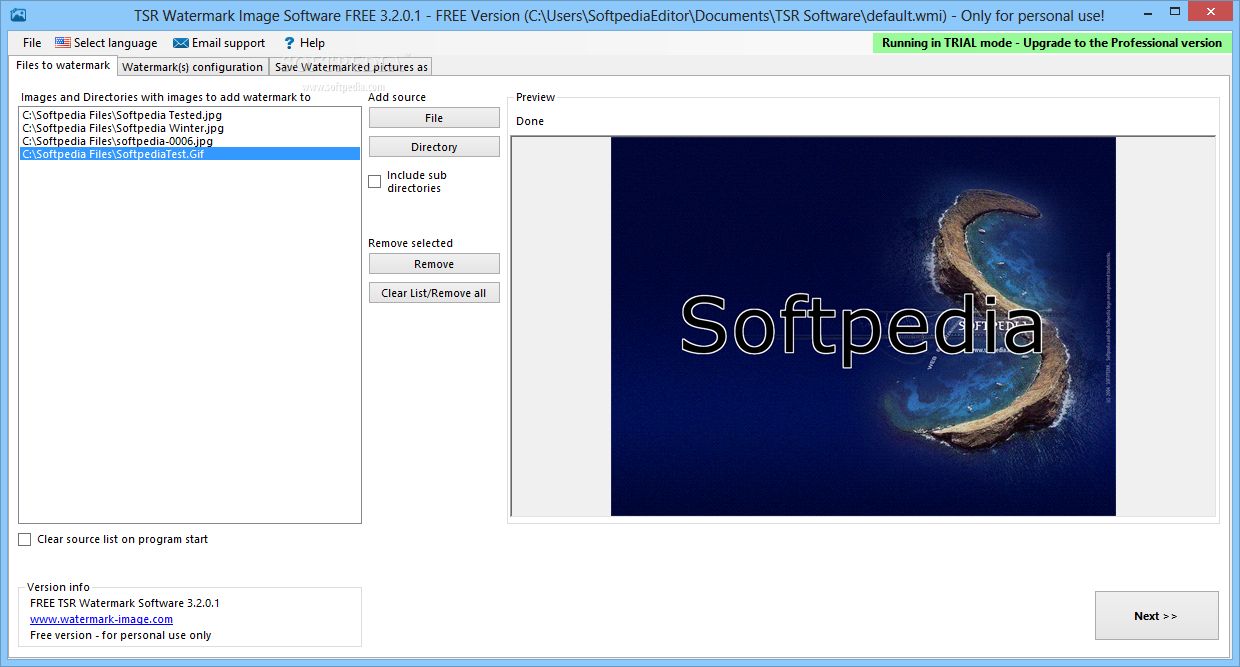This screenshot has height=667, width=1240.
Task: Click the app icon in title bar
Action: pos(18,15)
